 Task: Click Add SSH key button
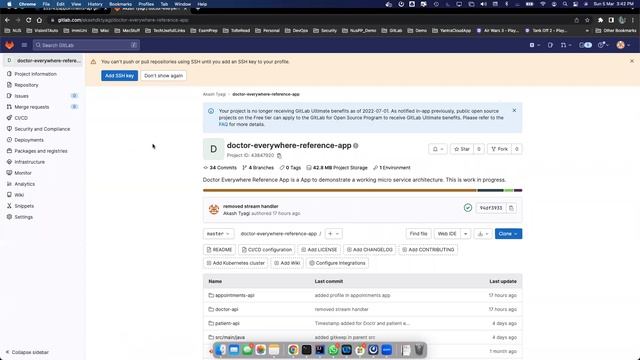point(119,76)
